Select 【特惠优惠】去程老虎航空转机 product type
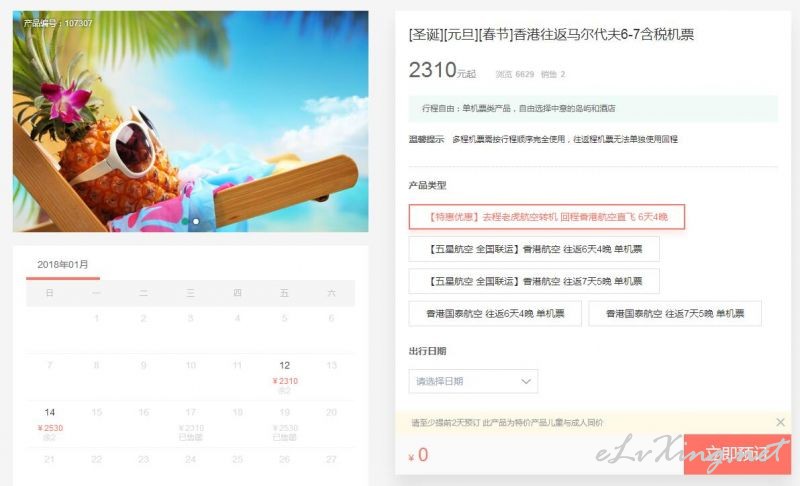Image resolution: width=800 pixels, height=486 pixels. click(x=546, y=217)
